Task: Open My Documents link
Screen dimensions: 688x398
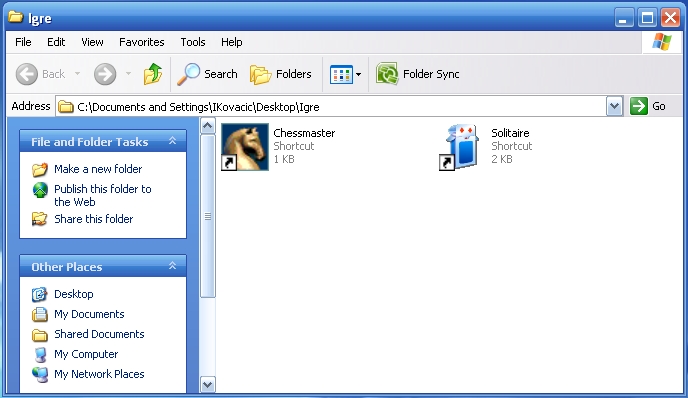Action: coord(89,314)
